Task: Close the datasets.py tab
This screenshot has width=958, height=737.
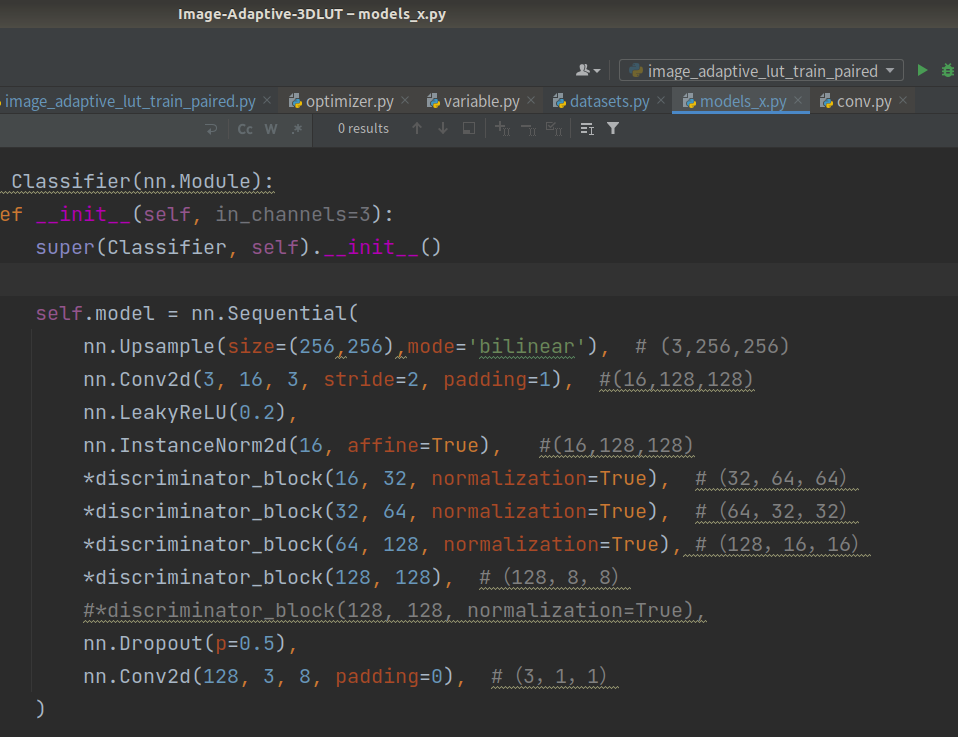Action: click(x=661, y=100)
